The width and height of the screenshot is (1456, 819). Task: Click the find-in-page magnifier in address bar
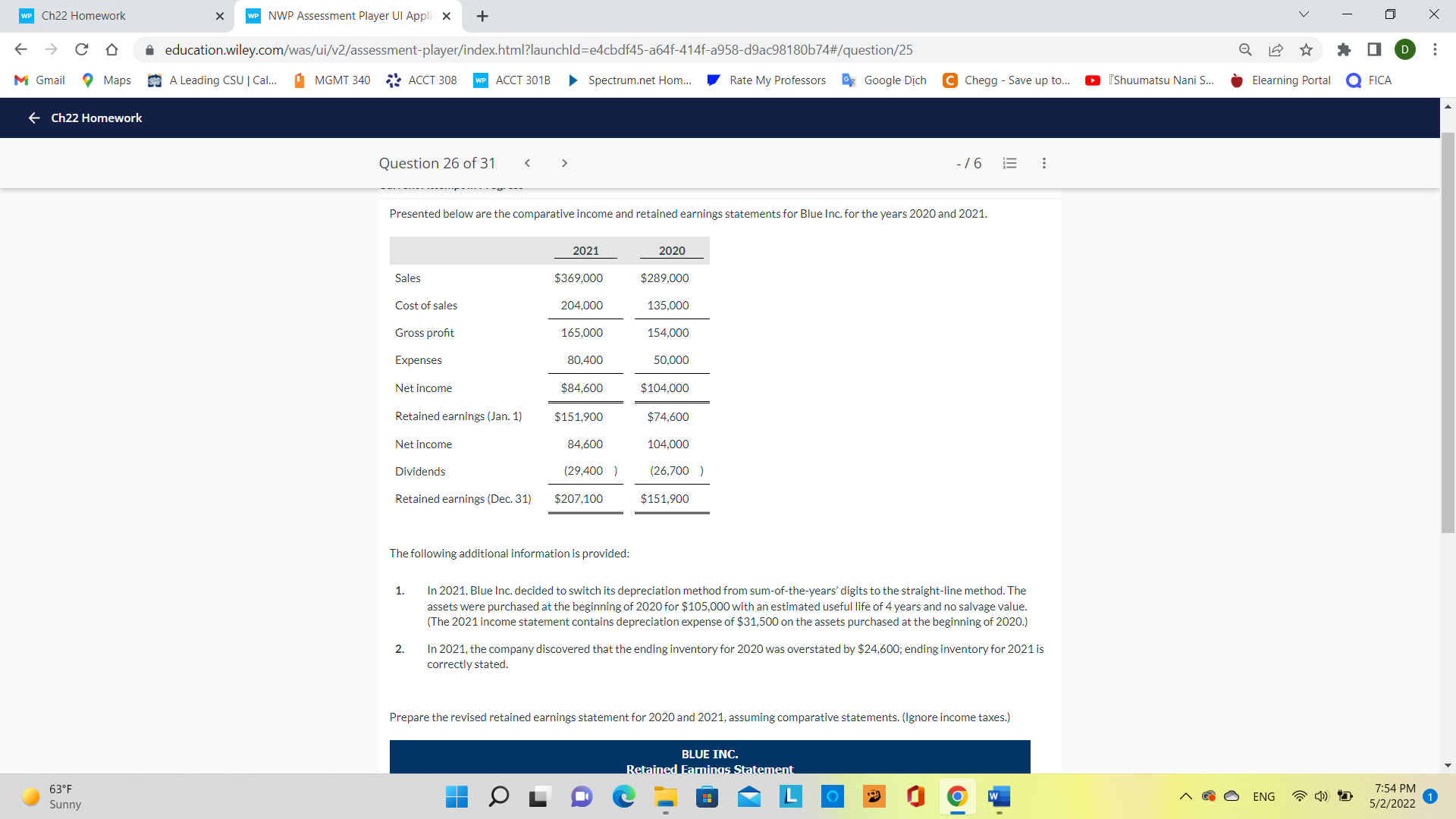pyautogui.click(x=1244, y=49)
